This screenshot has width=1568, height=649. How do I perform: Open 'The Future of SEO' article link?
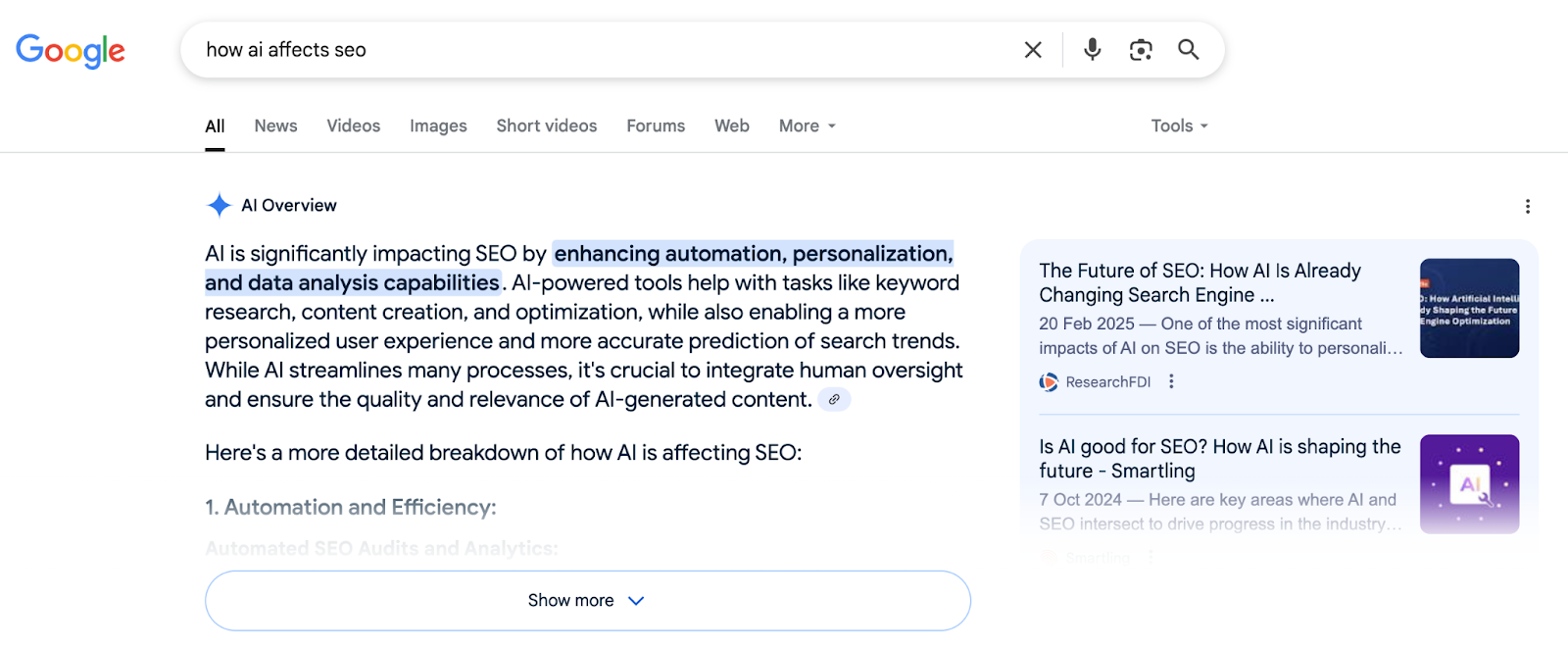coord(1200,282)
